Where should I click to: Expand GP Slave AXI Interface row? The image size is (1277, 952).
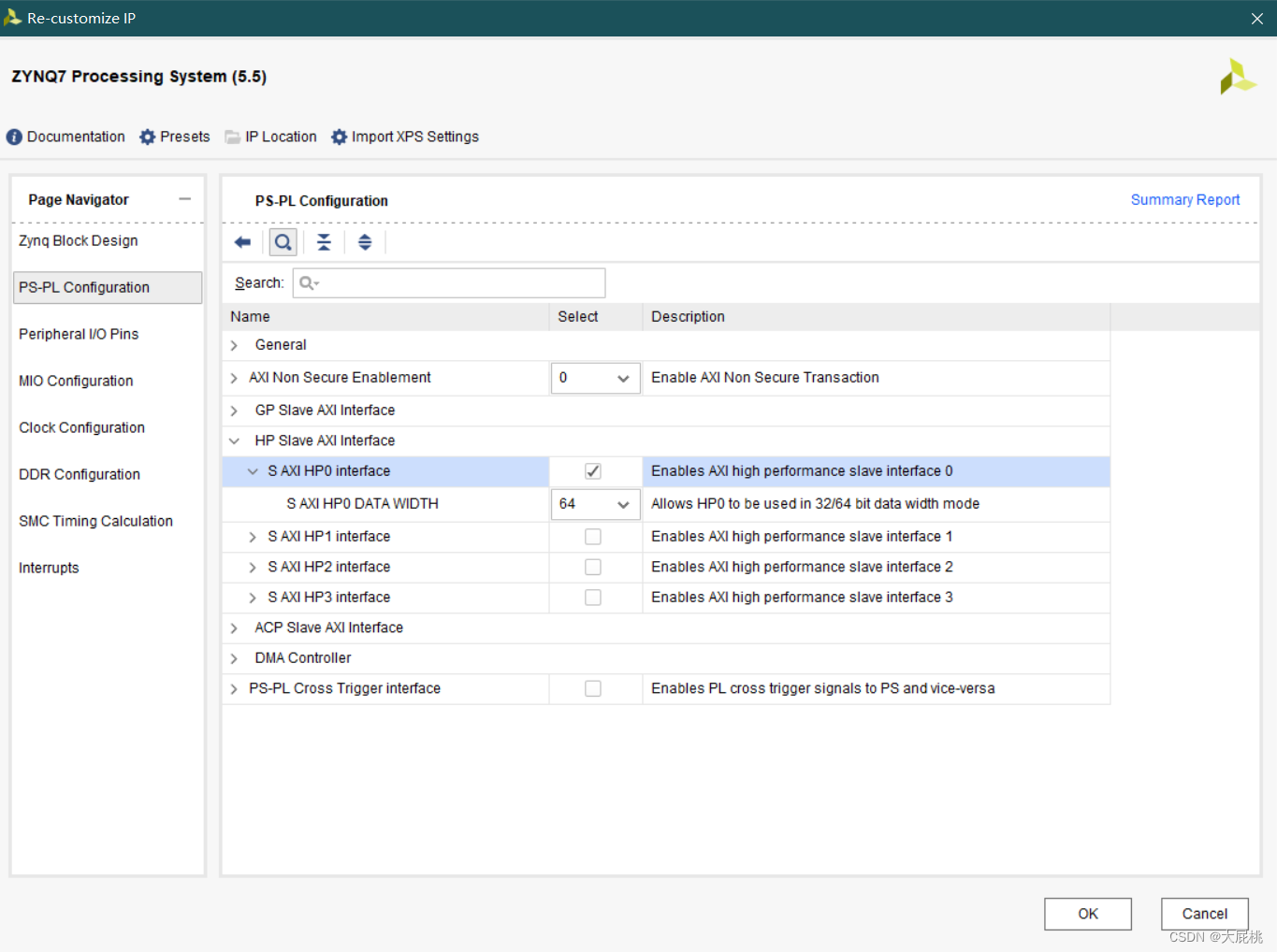[x=234, y=411]
